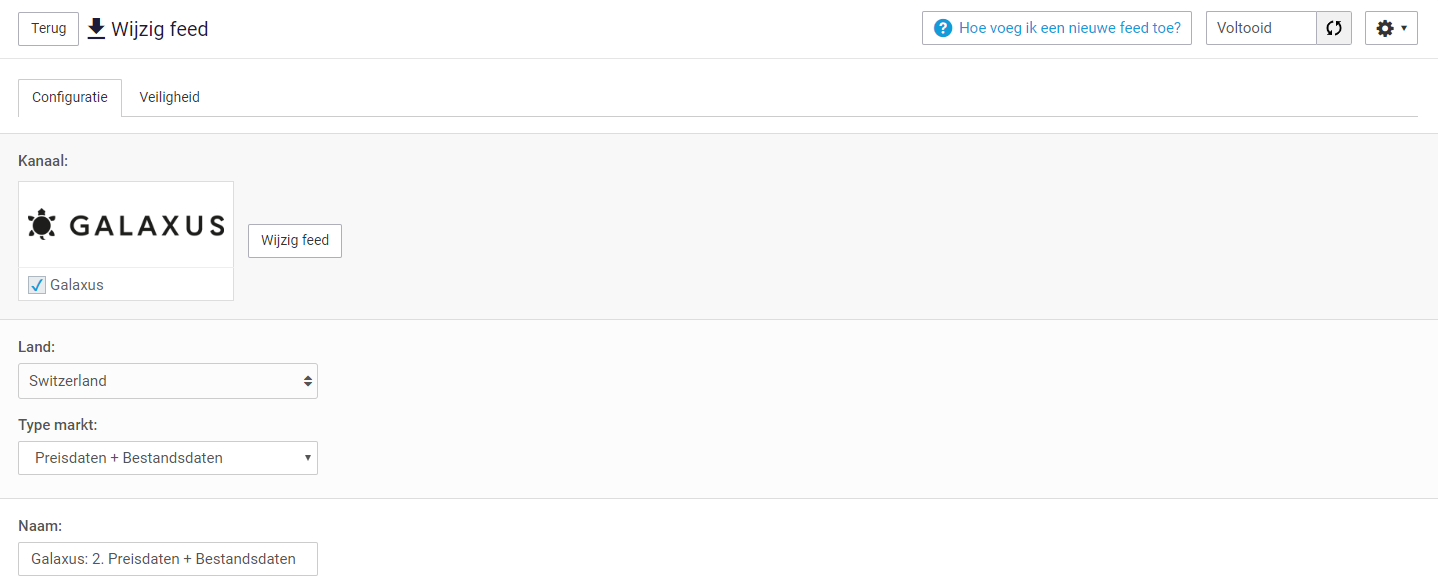Click the Voltooid status field
Screen dimensions: 1438x587
pos(1261,28)
